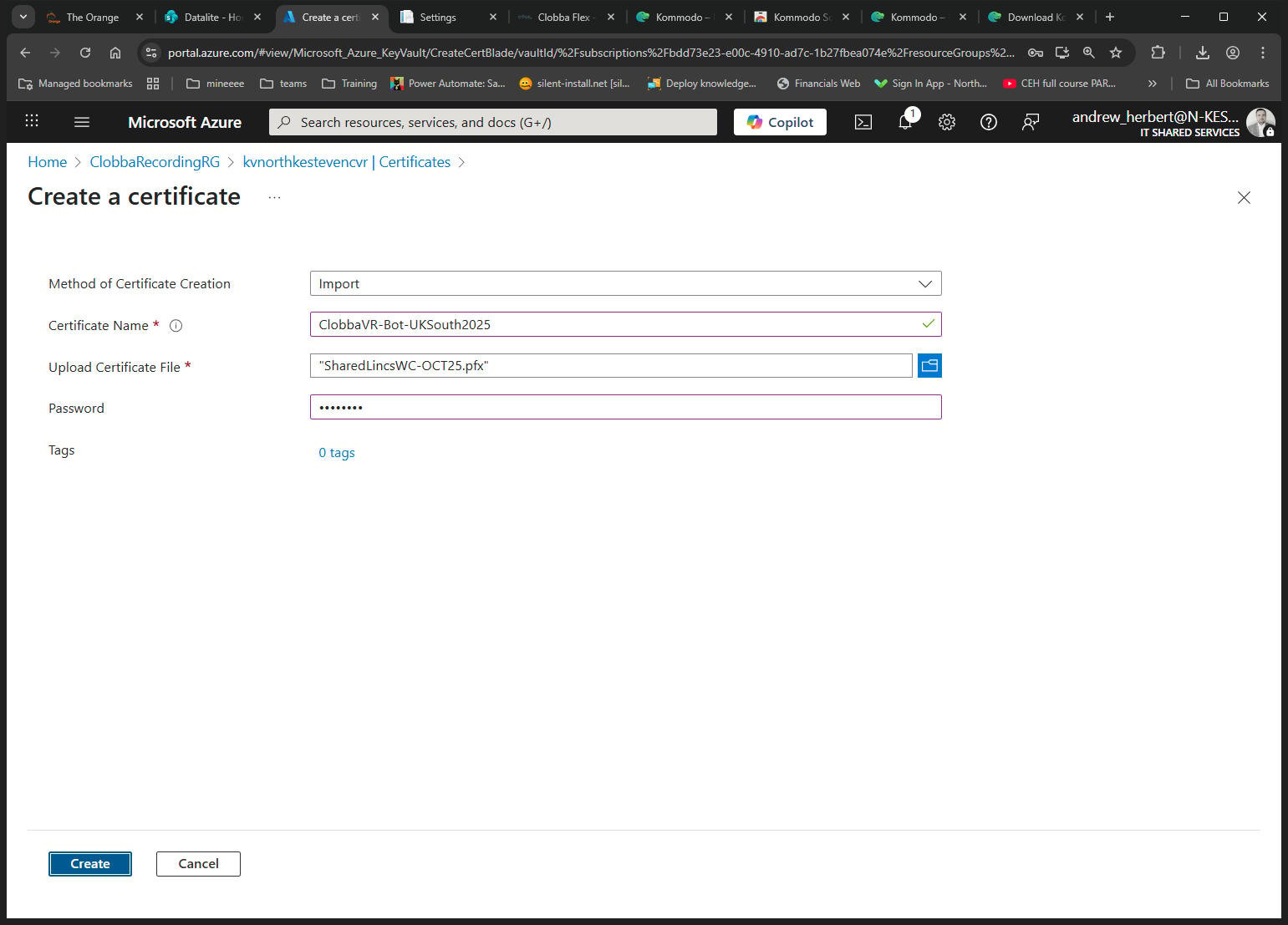Open the Azure app launcher waffle icon
Screen dimensions: 1288x925
32,121
